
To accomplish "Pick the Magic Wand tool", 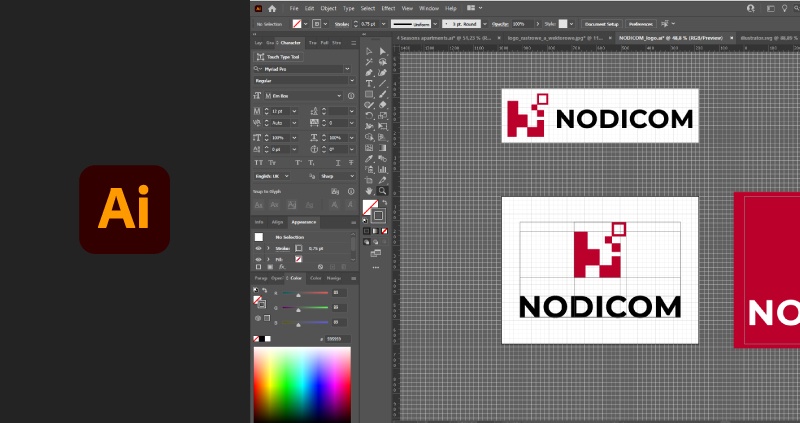I will point(369,62).
